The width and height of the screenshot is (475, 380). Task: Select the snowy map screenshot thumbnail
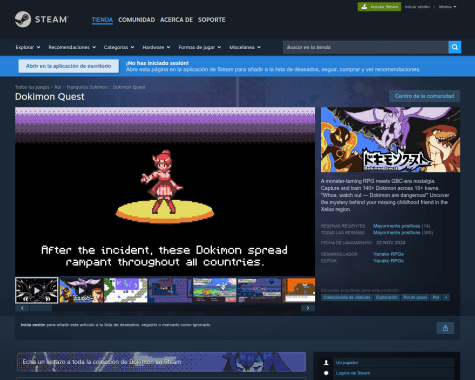(x=126, y=290)
